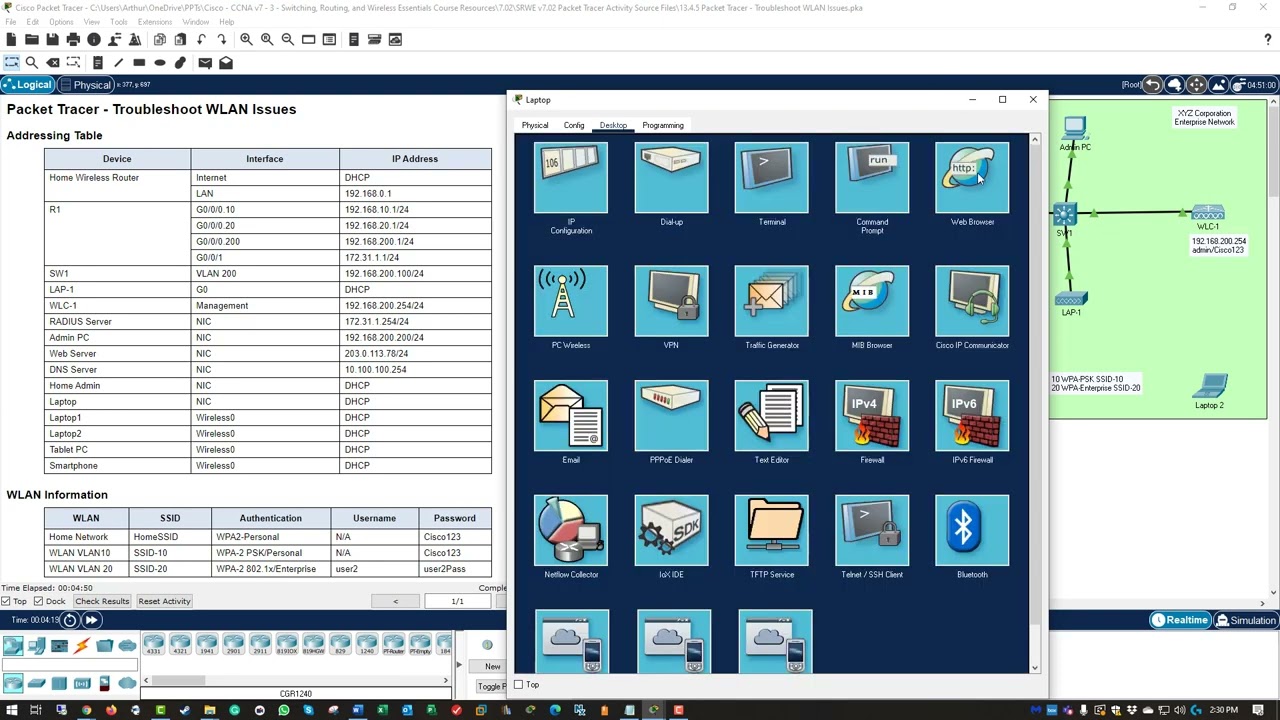Click the Undo arrow in toolbar

(x=202, y=39)
